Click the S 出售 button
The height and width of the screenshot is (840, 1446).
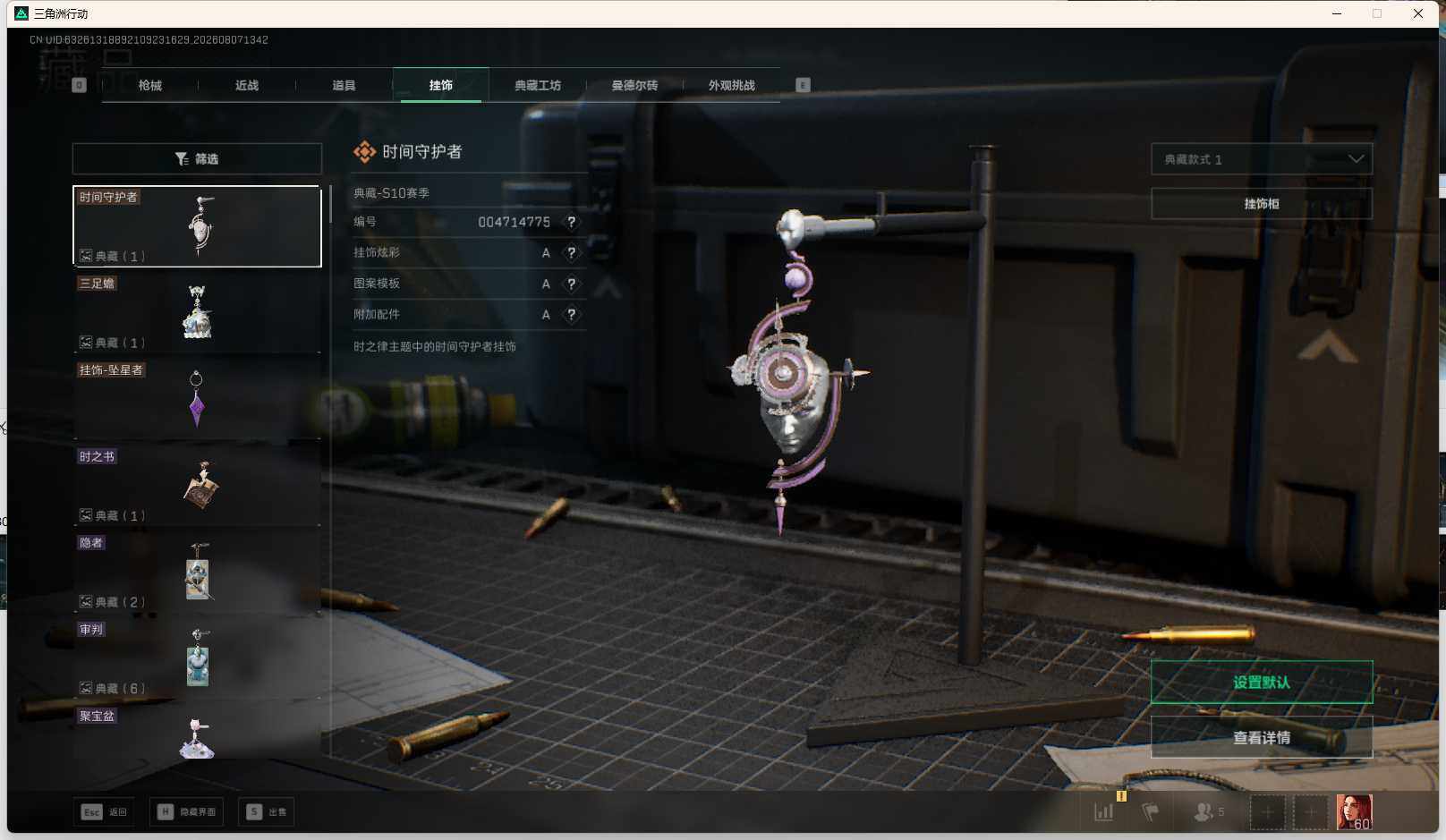[x=267, y=812]
